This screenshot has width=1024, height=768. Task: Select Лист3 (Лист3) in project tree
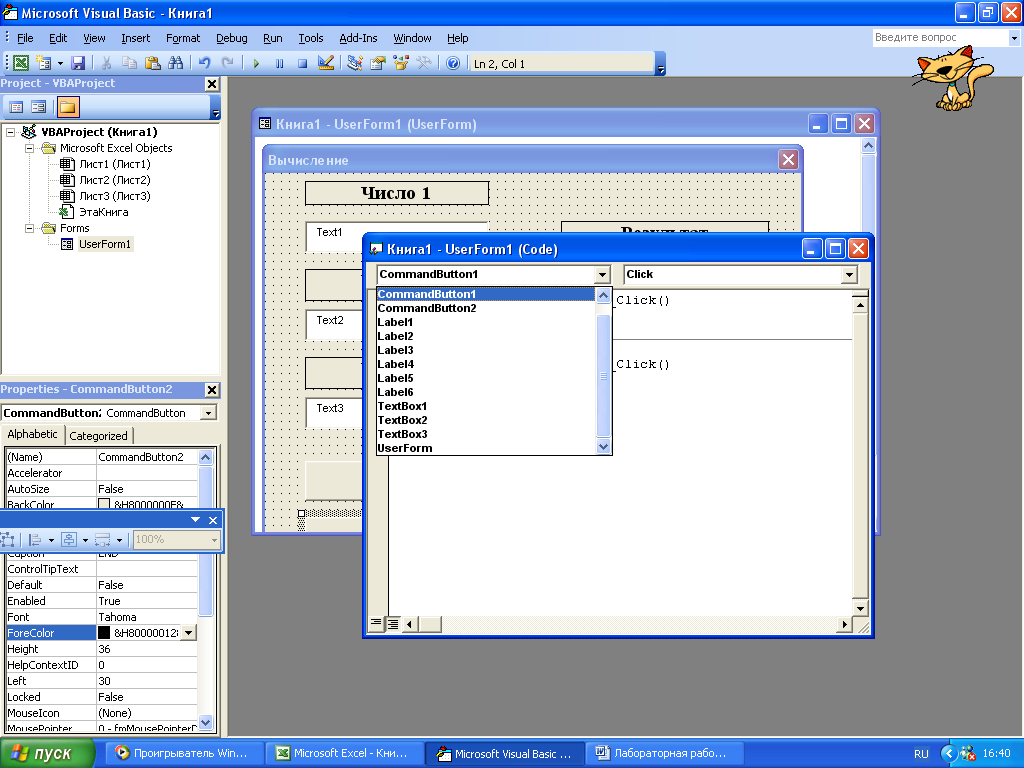tap(114, 196)
